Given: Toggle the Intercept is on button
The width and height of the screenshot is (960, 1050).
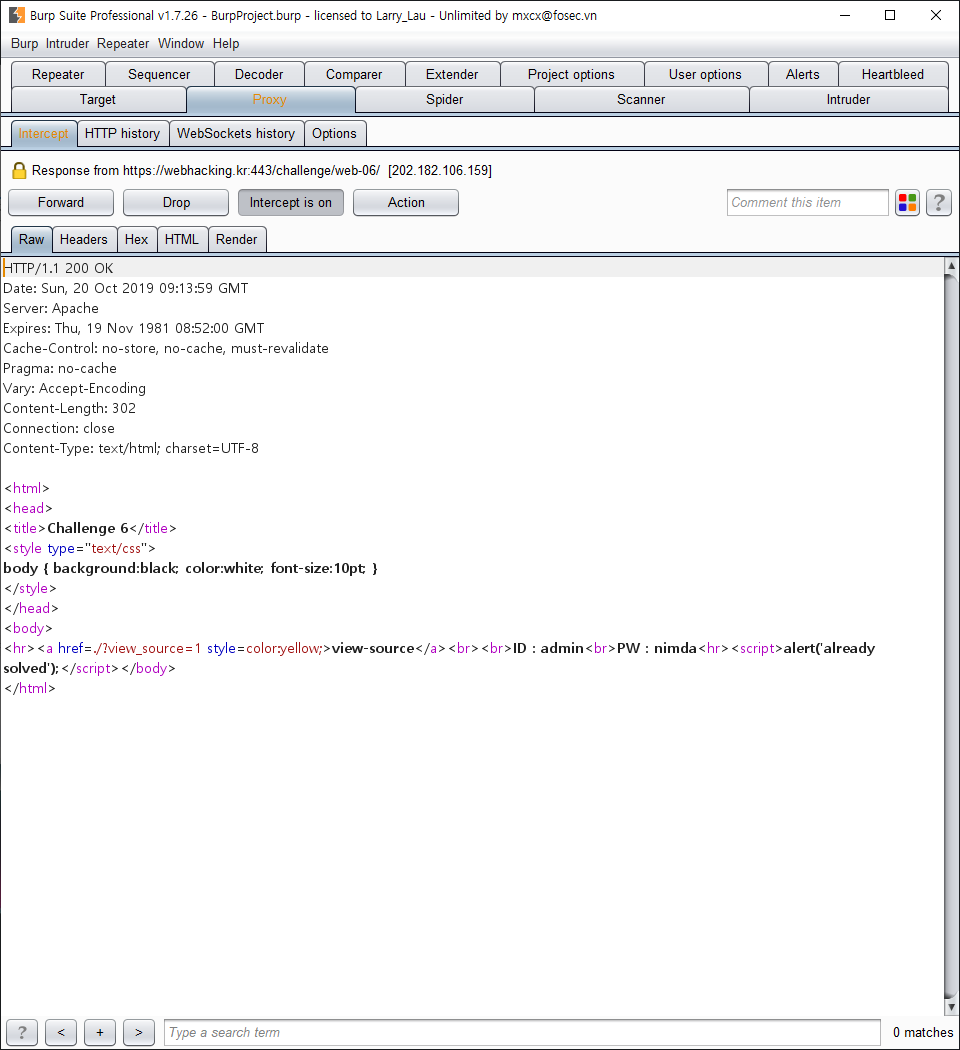Looking at the screenshot, I should click(291, 203).
